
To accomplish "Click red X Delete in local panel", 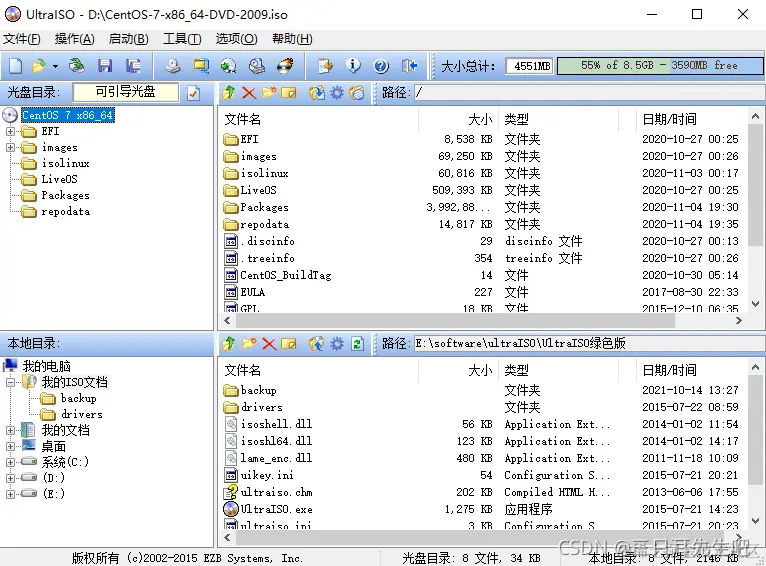I will (x=269, y=344).
